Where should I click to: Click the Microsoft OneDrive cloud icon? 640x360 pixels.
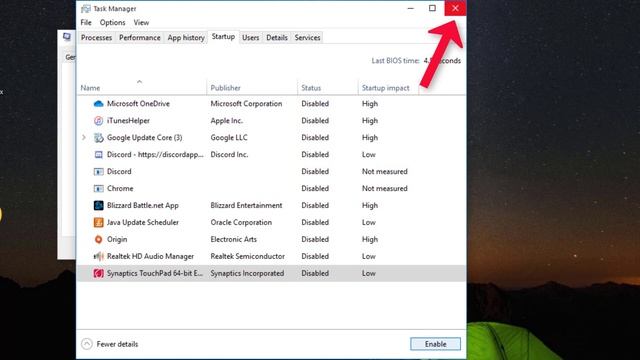click(98, 104)
